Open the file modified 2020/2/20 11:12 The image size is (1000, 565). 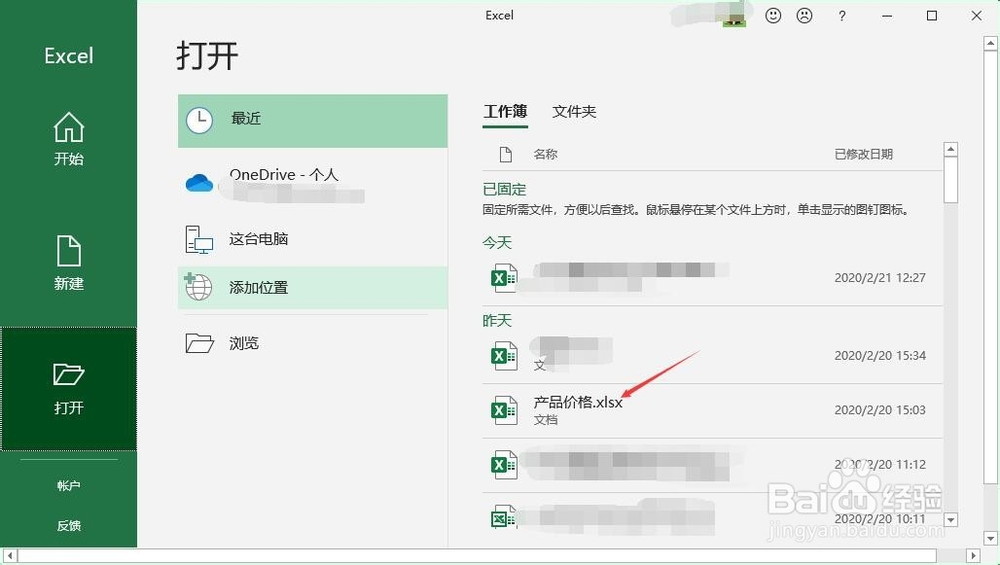712,465
